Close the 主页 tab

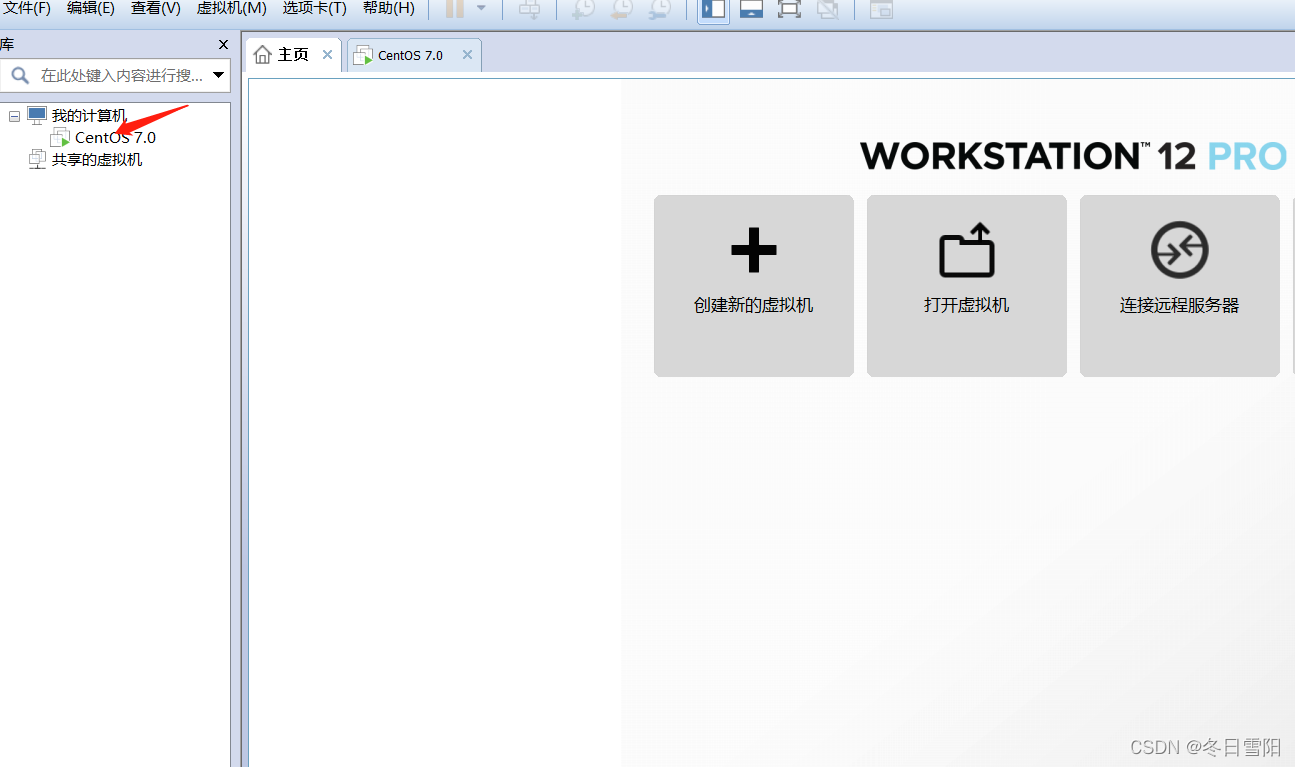(x=327, y=55)
